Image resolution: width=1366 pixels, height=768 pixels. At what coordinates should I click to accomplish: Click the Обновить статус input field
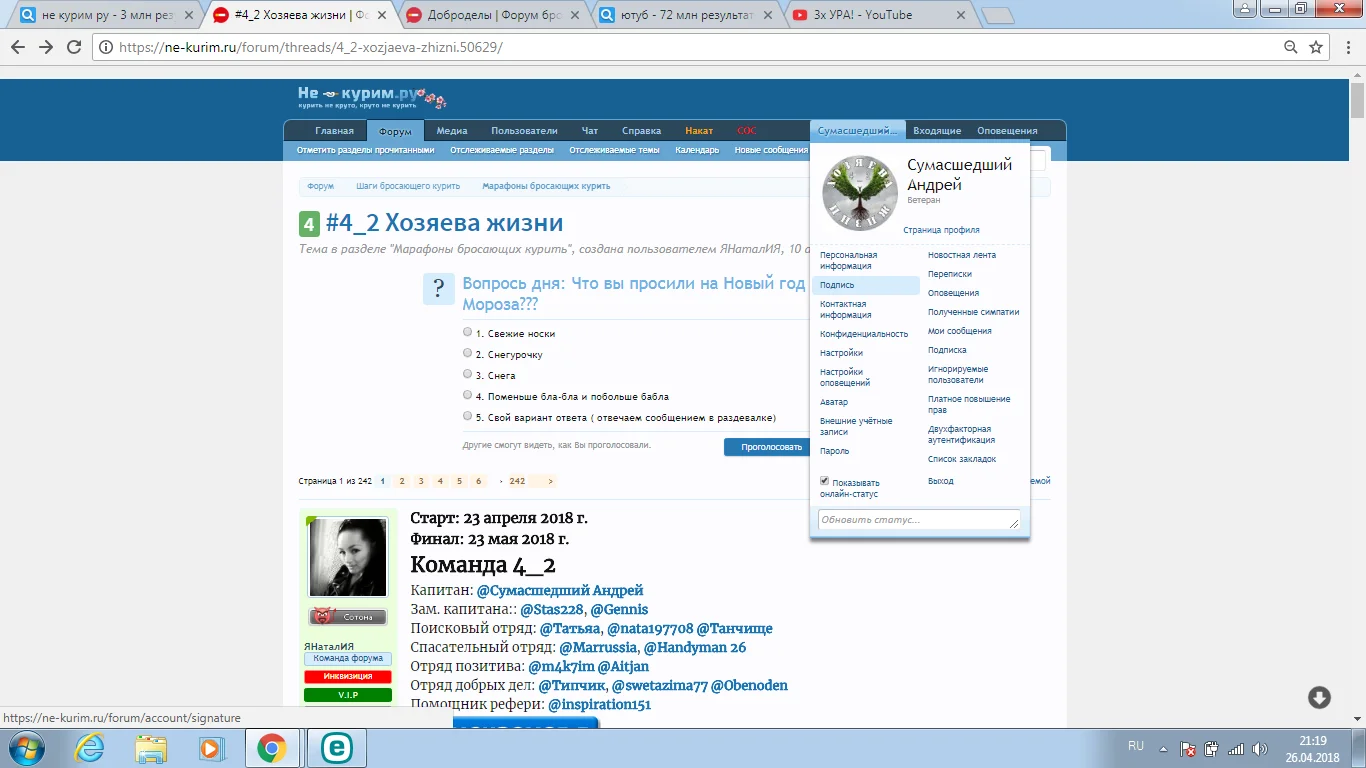pos(919,520)
